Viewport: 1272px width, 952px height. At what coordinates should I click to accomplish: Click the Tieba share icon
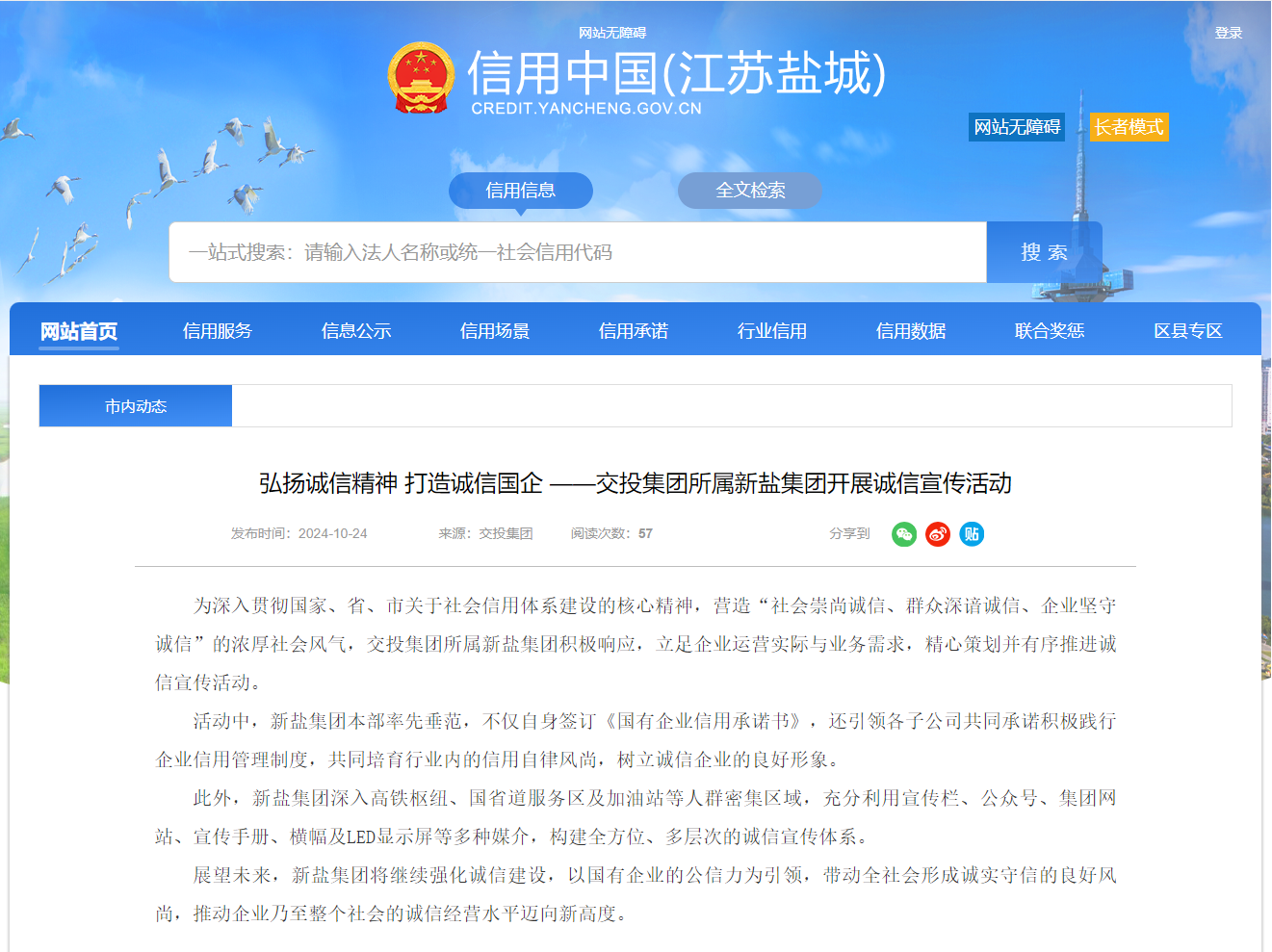coord(972,534)
